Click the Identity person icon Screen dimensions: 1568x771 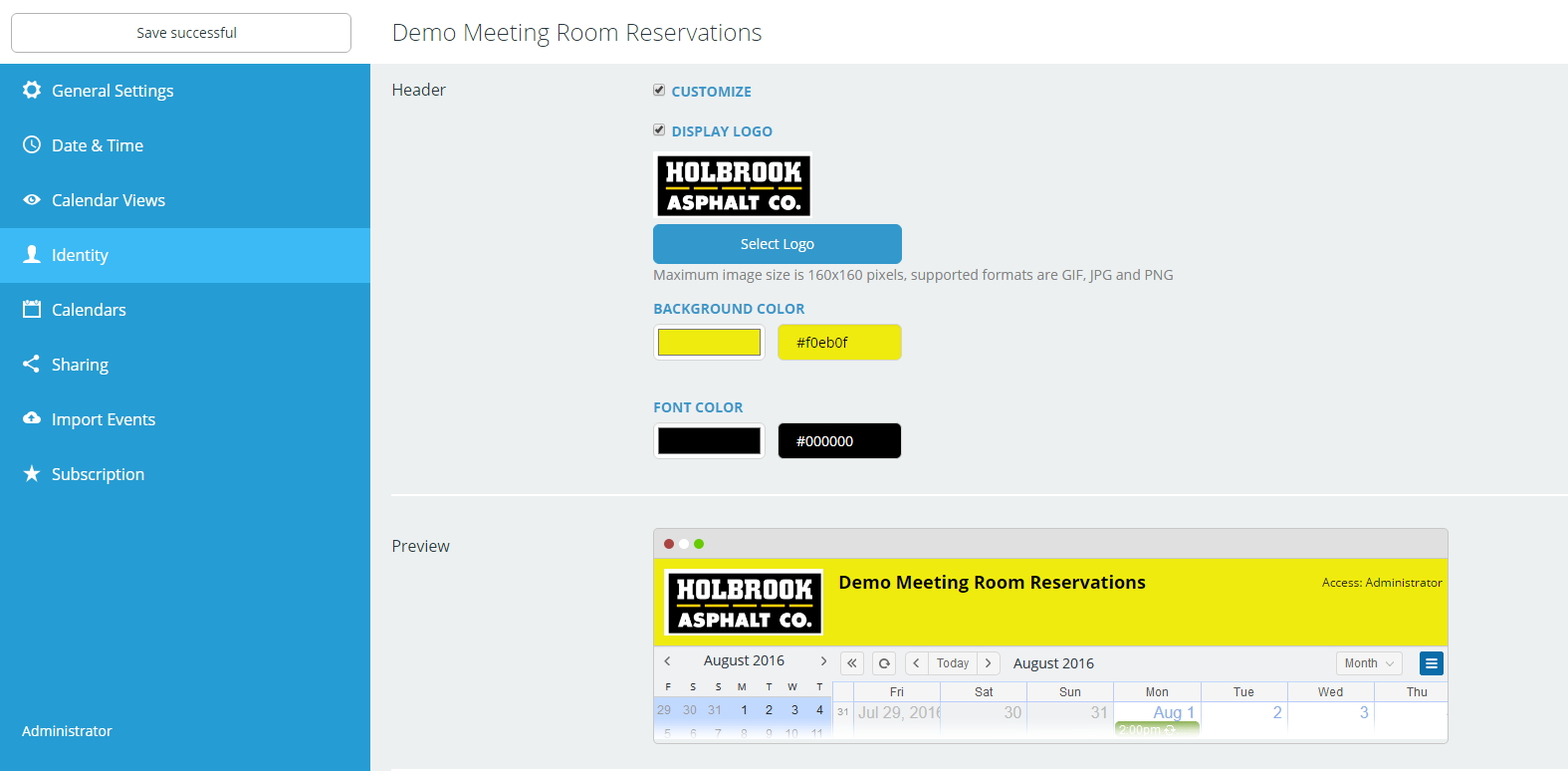coord(32,254)
